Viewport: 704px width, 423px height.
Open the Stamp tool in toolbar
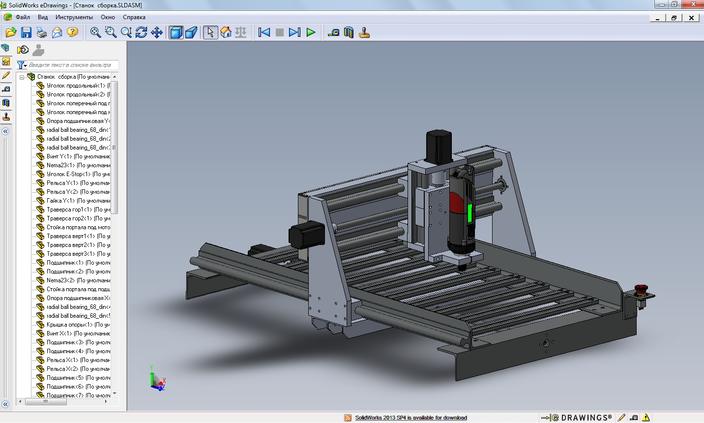[364, 32]
